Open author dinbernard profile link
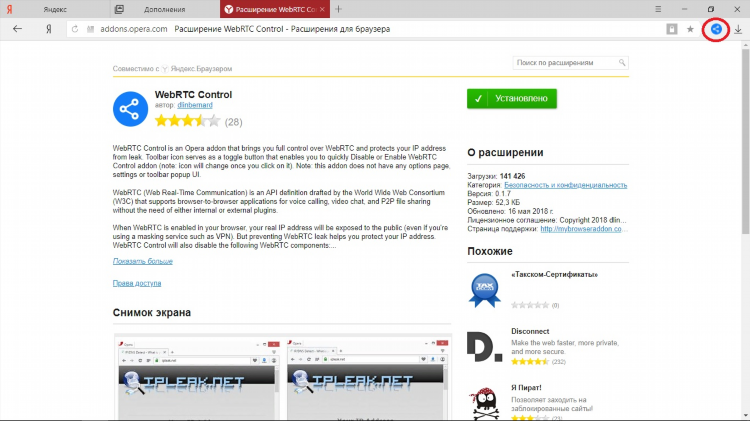The width and height of the screenshot is (750, 421). [195, 105]
